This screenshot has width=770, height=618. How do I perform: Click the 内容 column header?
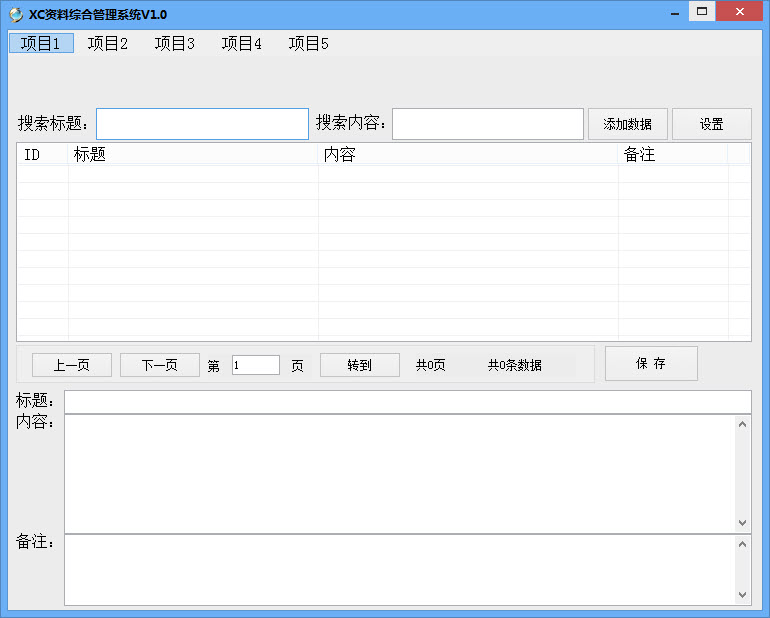[x=468, y=154]
